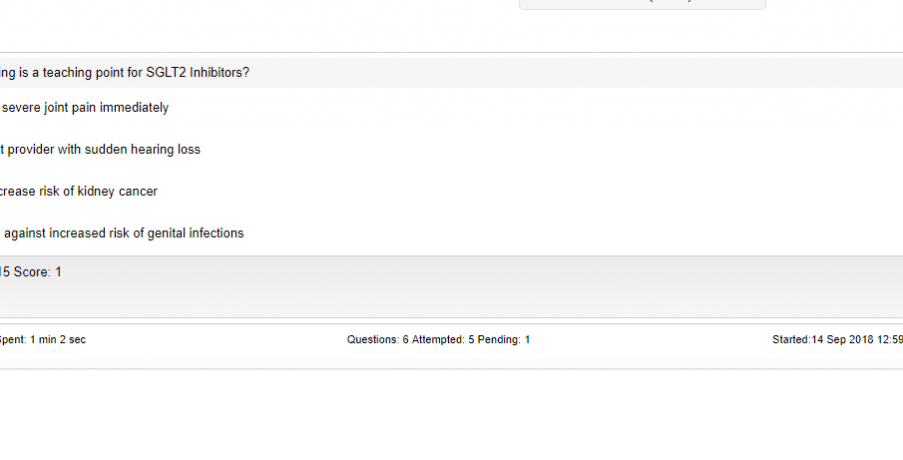The image size is (903, 460).
Task: Select the genital infections risk answer
Action: (x=123, y=233)
